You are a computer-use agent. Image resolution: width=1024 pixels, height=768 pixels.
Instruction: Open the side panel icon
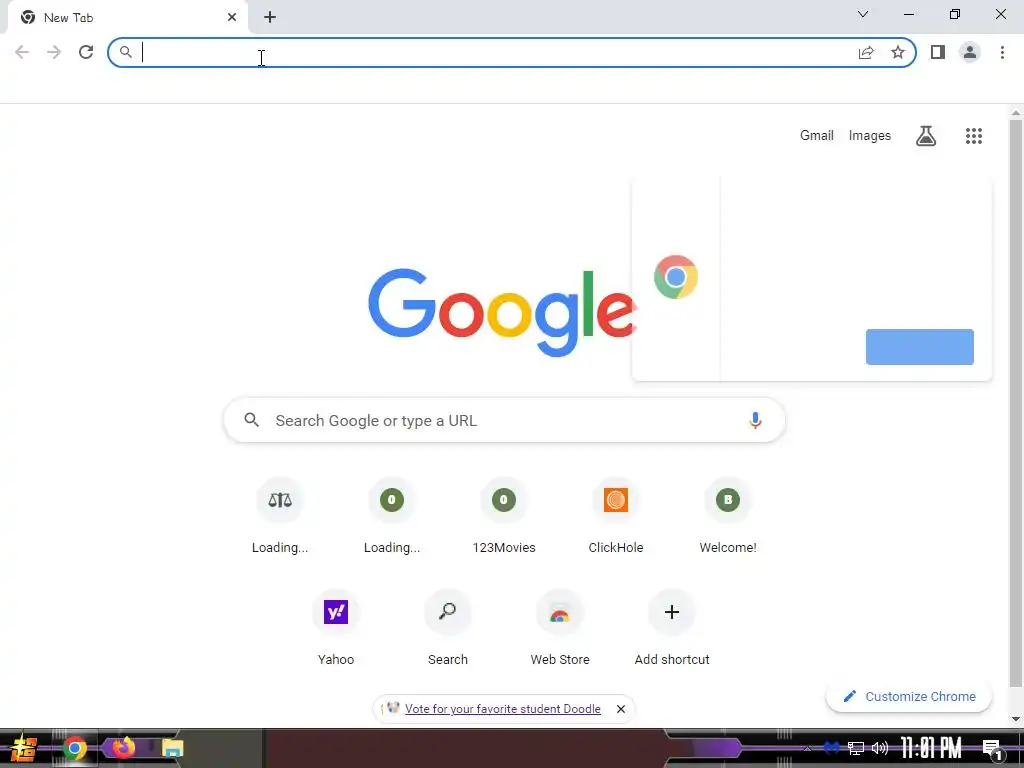938,52
